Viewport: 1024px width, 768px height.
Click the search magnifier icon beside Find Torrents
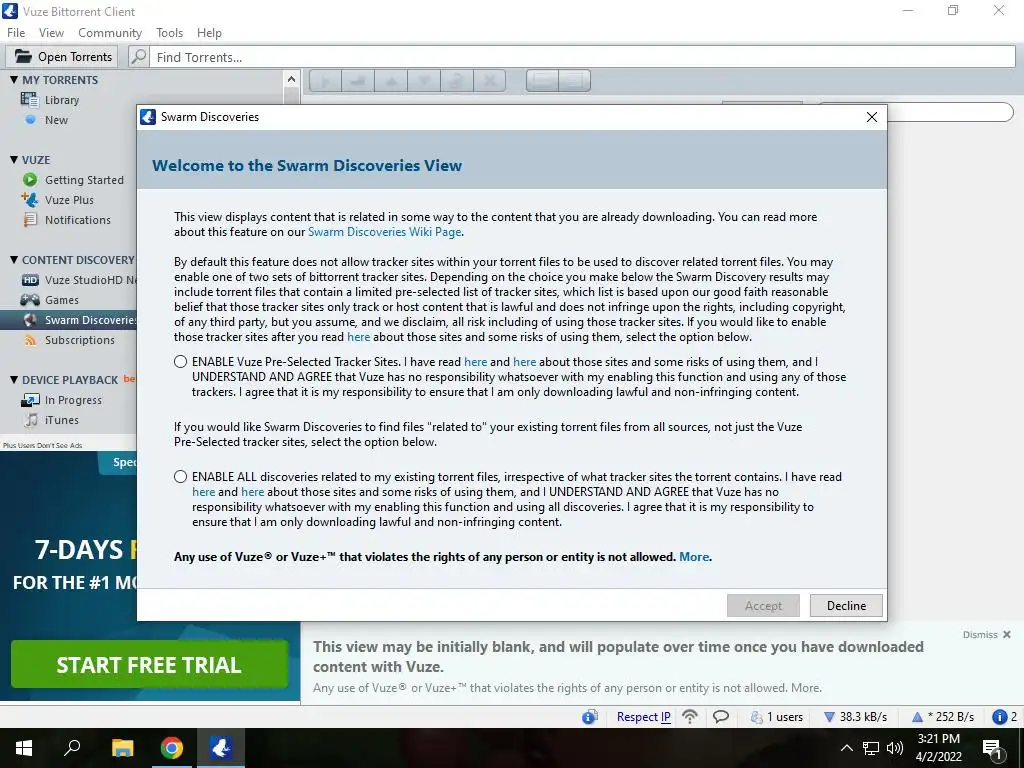pyautogui.click(x=138, y=57)
